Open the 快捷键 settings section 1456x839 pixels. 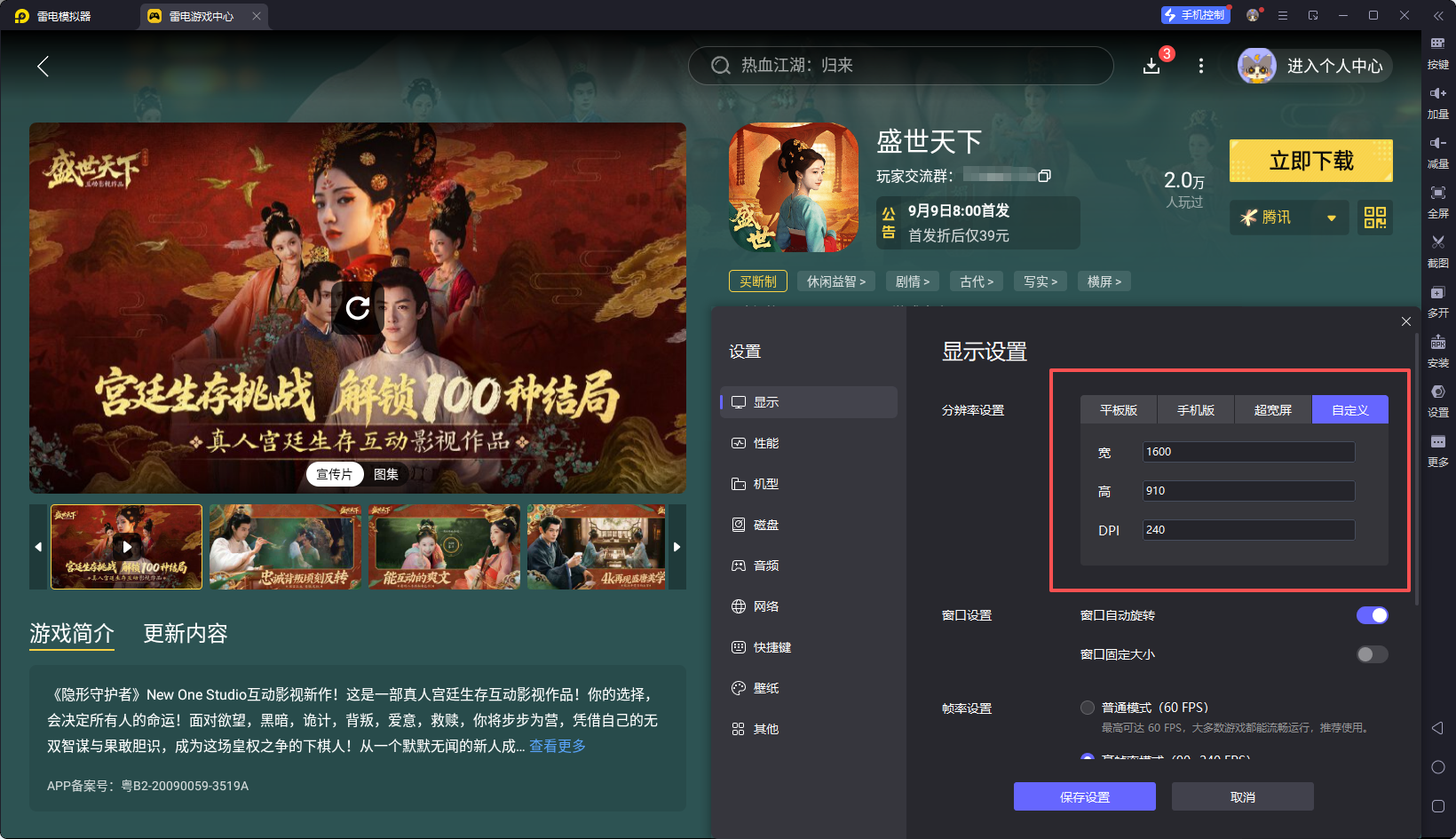point(809,647)
